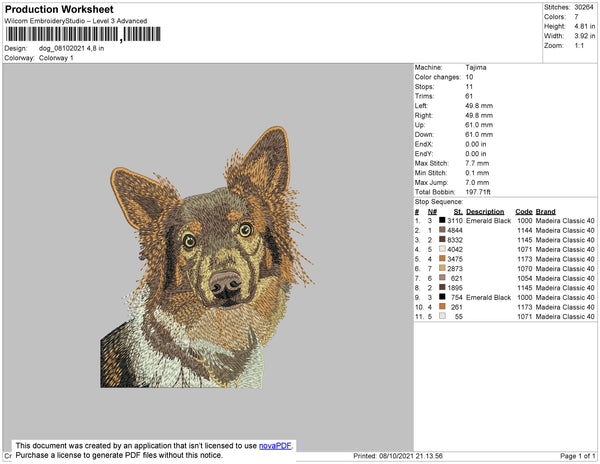Image resolution: width=600 pixels, height=464 pixels.
Task: Click the swatch beside 55 stitches
Action: coord(442,316)
